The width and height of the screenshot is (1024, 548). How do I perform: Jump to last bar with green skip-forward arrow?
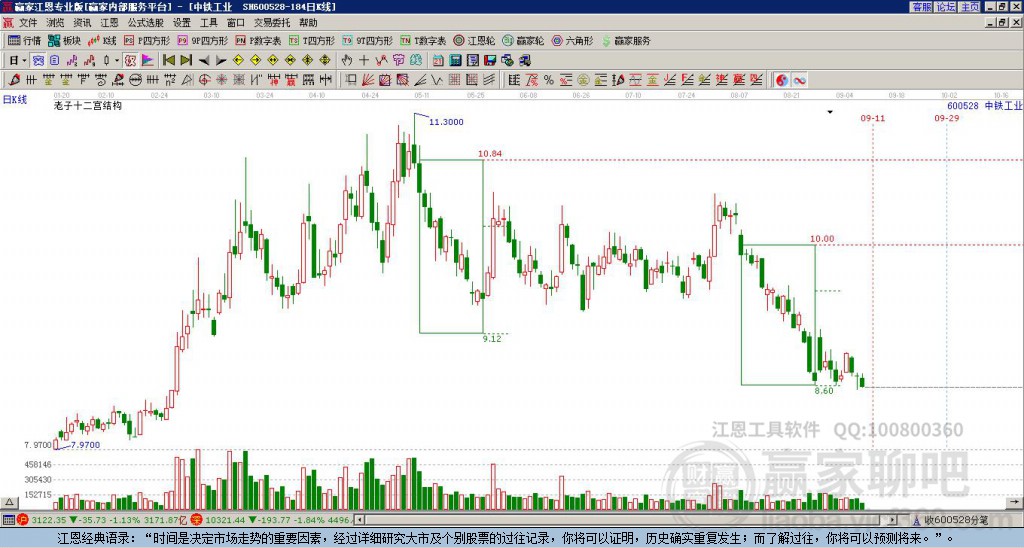[186, 61]
